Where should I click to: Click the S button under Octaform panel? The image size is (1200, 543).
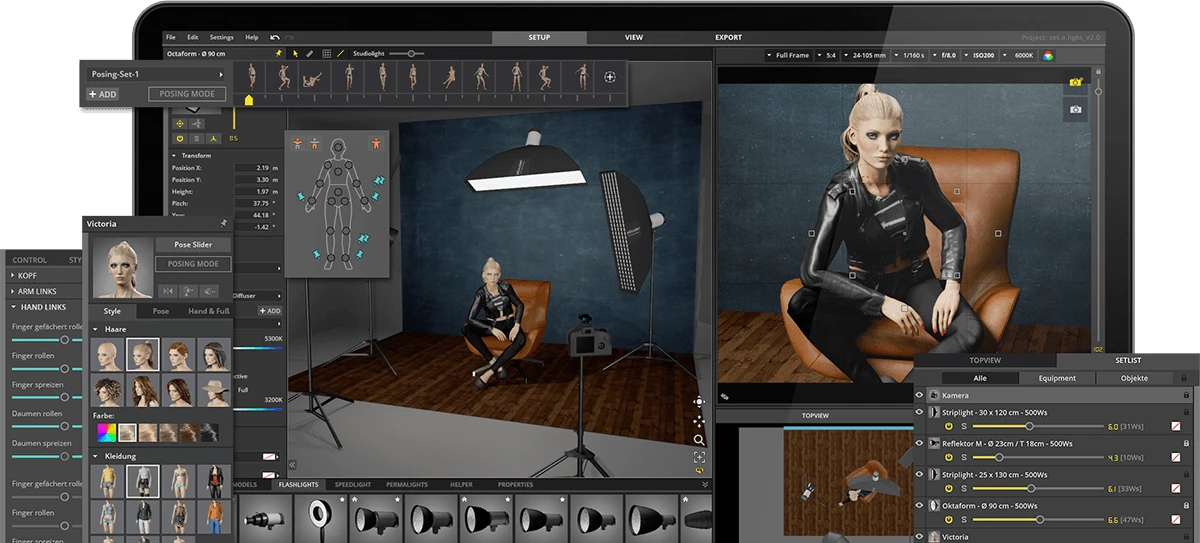[197, 138]
